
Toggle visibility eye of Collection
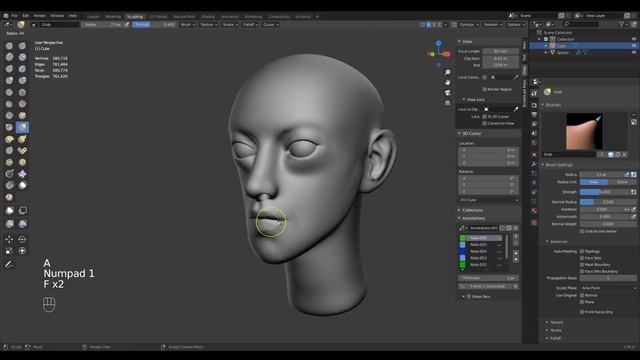click(634, 39)
